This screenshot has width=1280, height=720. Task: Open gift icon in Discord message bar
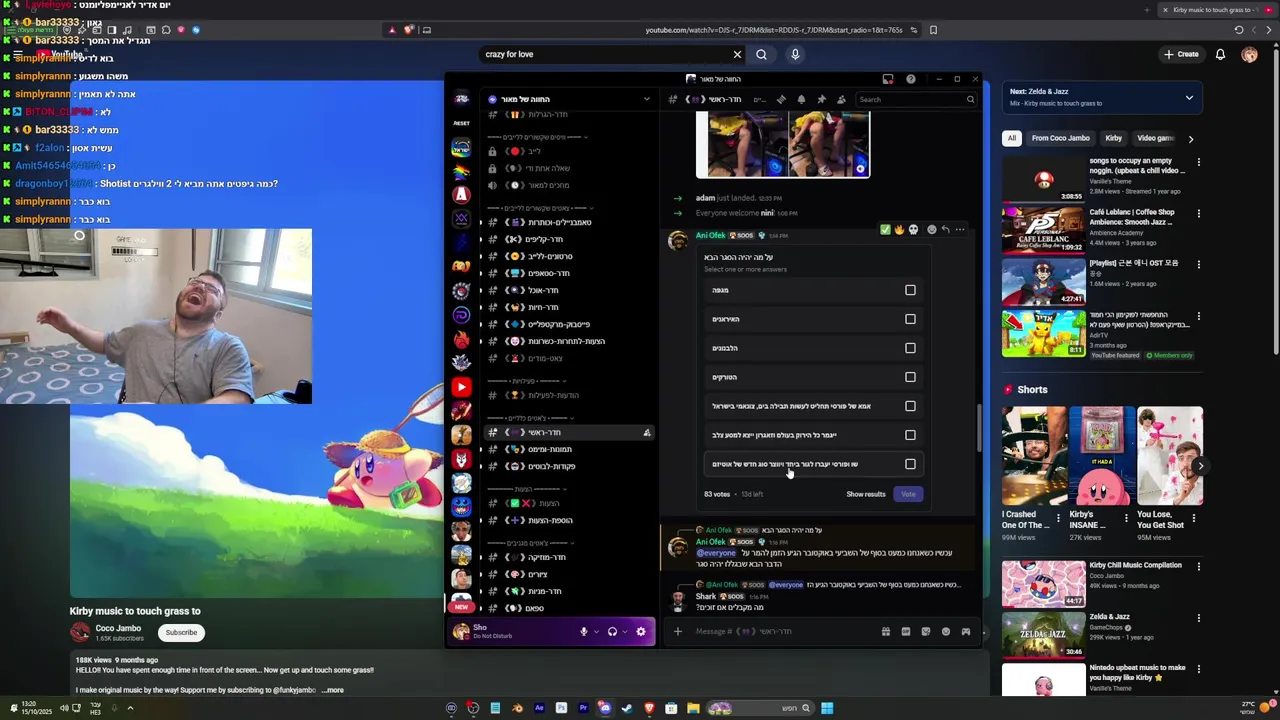point(886,631)
